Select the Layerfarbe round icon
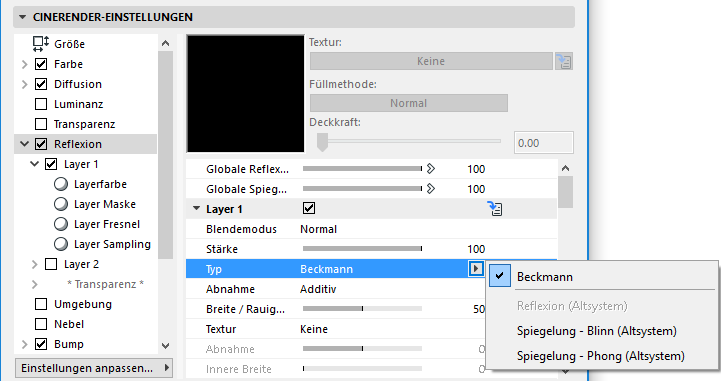 61,184
